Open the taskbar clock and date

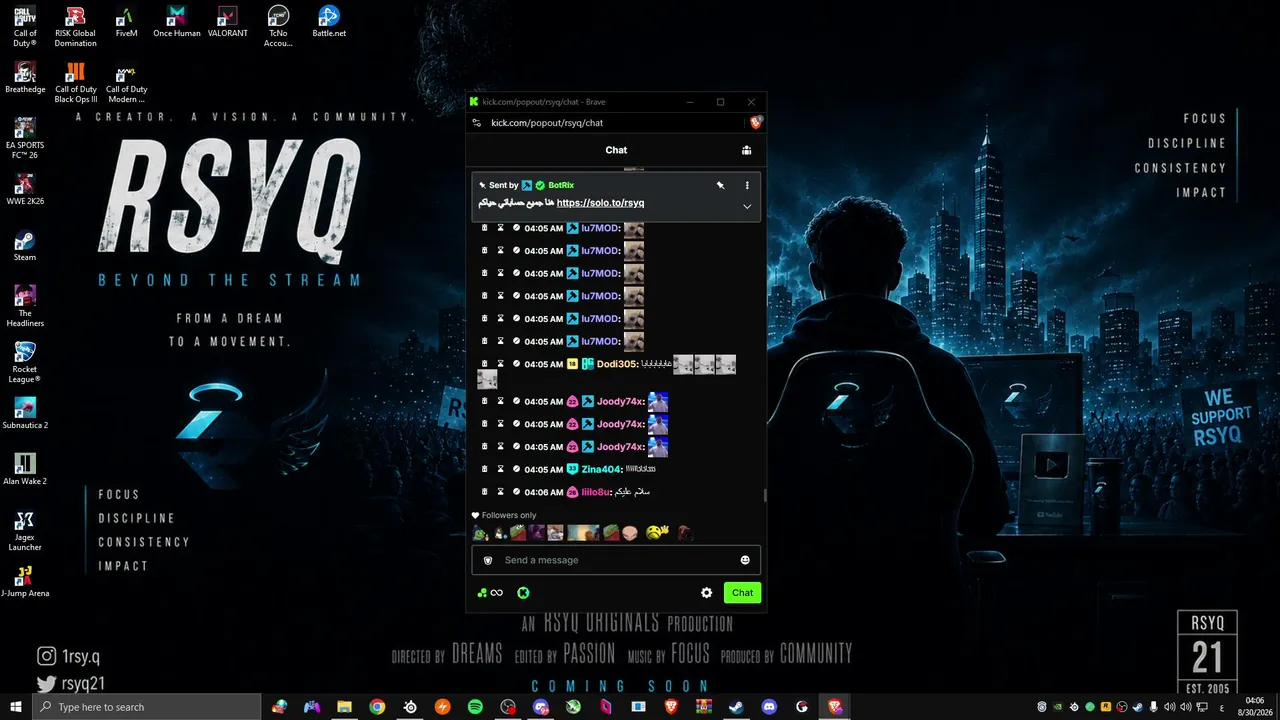tap(1254, 707)
